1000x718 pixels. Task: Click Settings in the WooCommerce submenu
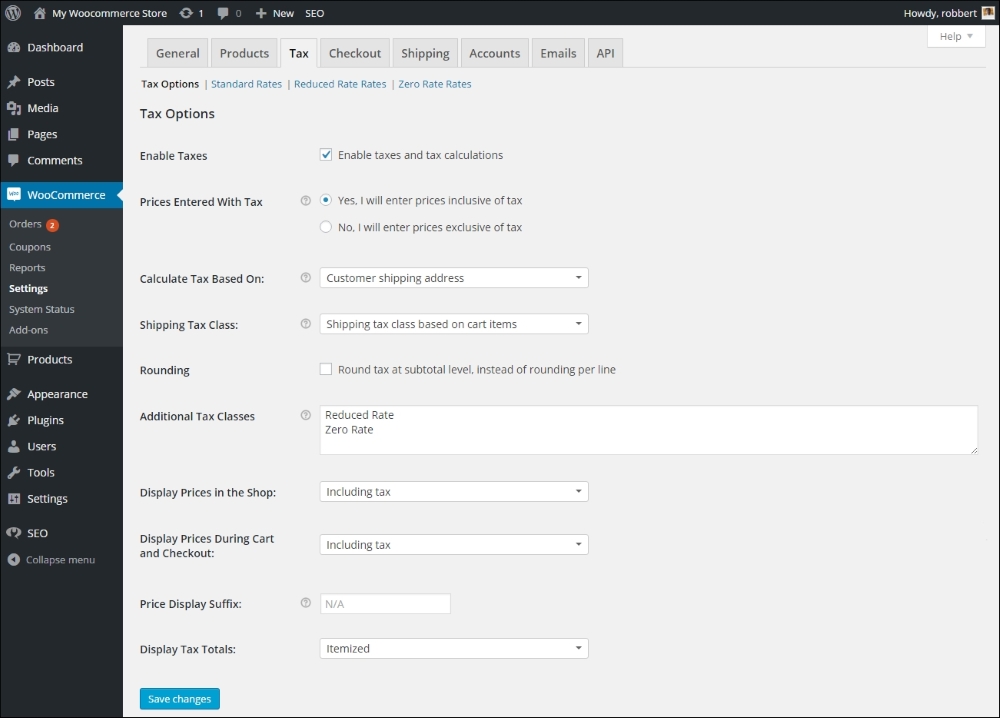(x=29, y=288)
